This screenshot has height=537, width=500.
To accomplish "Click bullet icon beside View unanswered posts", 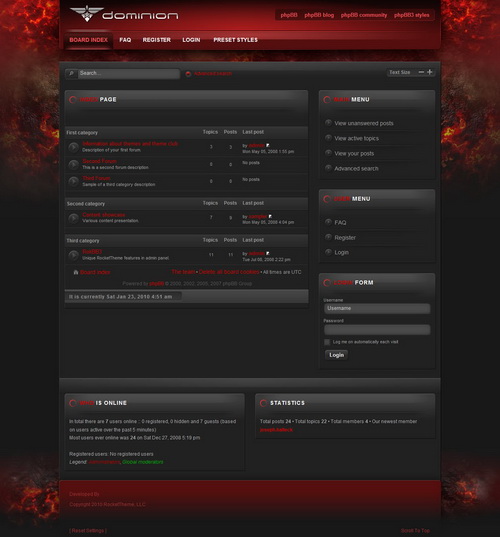I will point(328,123).
